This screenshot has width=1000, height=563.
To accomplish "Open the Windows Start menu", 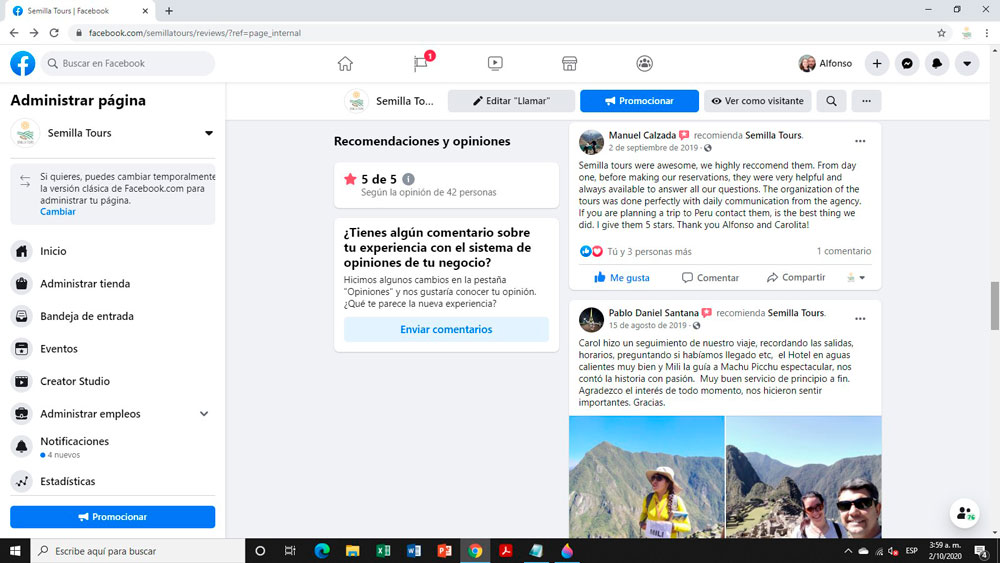I will [15, 551].
